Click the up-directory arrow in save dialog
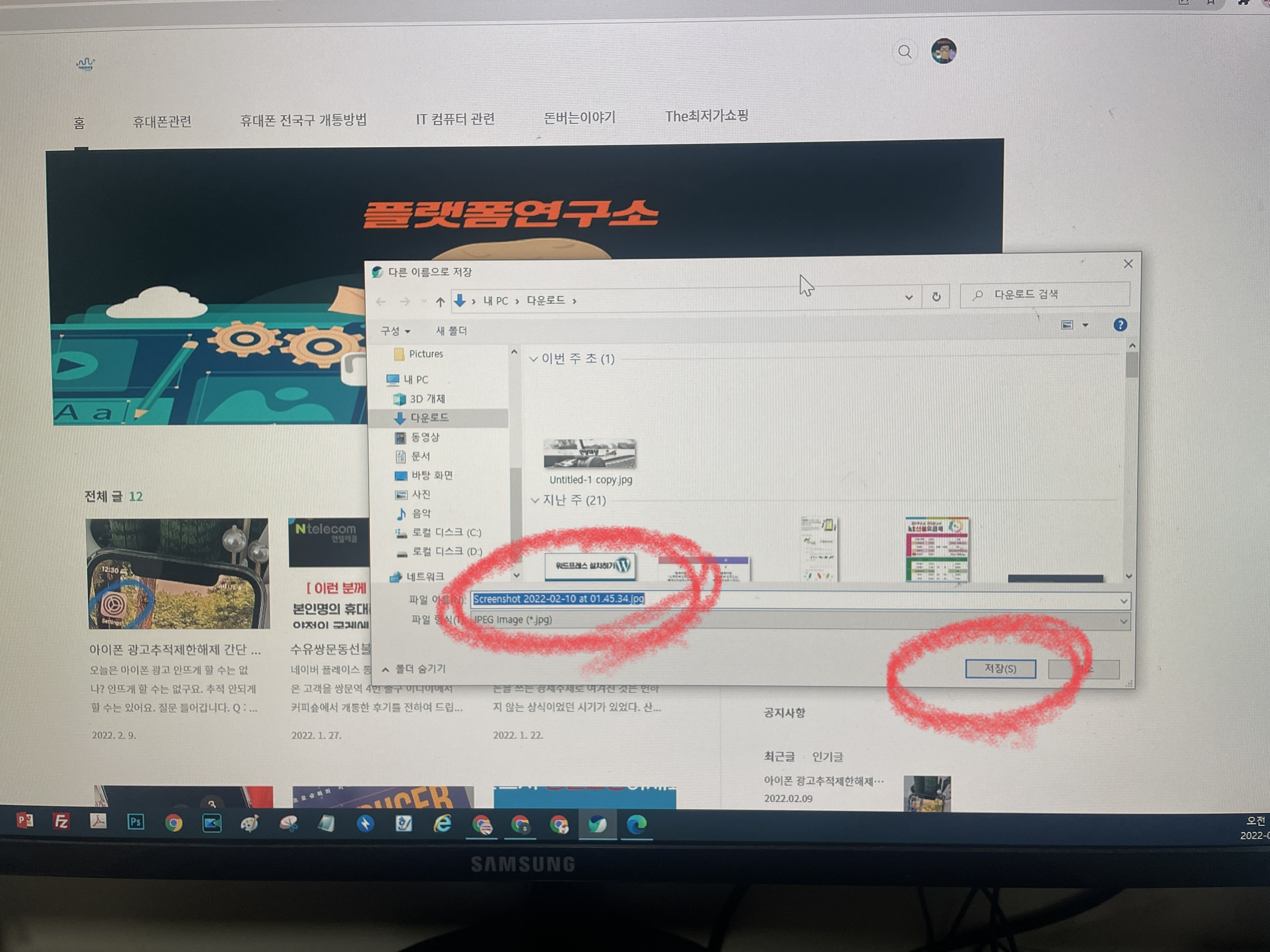 (440, 301)
